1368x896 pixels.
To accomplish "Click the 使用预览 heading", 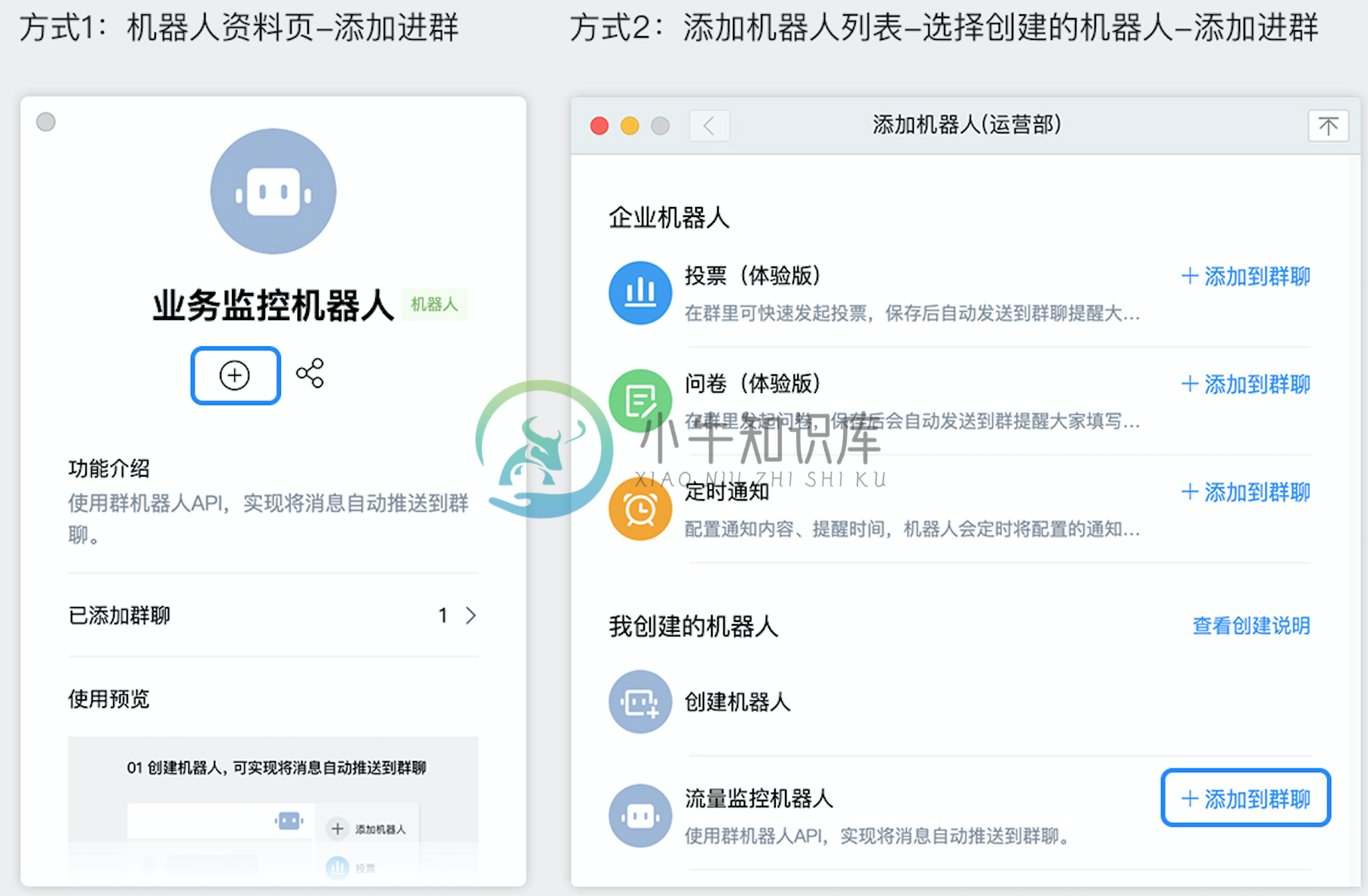I will (x=108, y=699).
